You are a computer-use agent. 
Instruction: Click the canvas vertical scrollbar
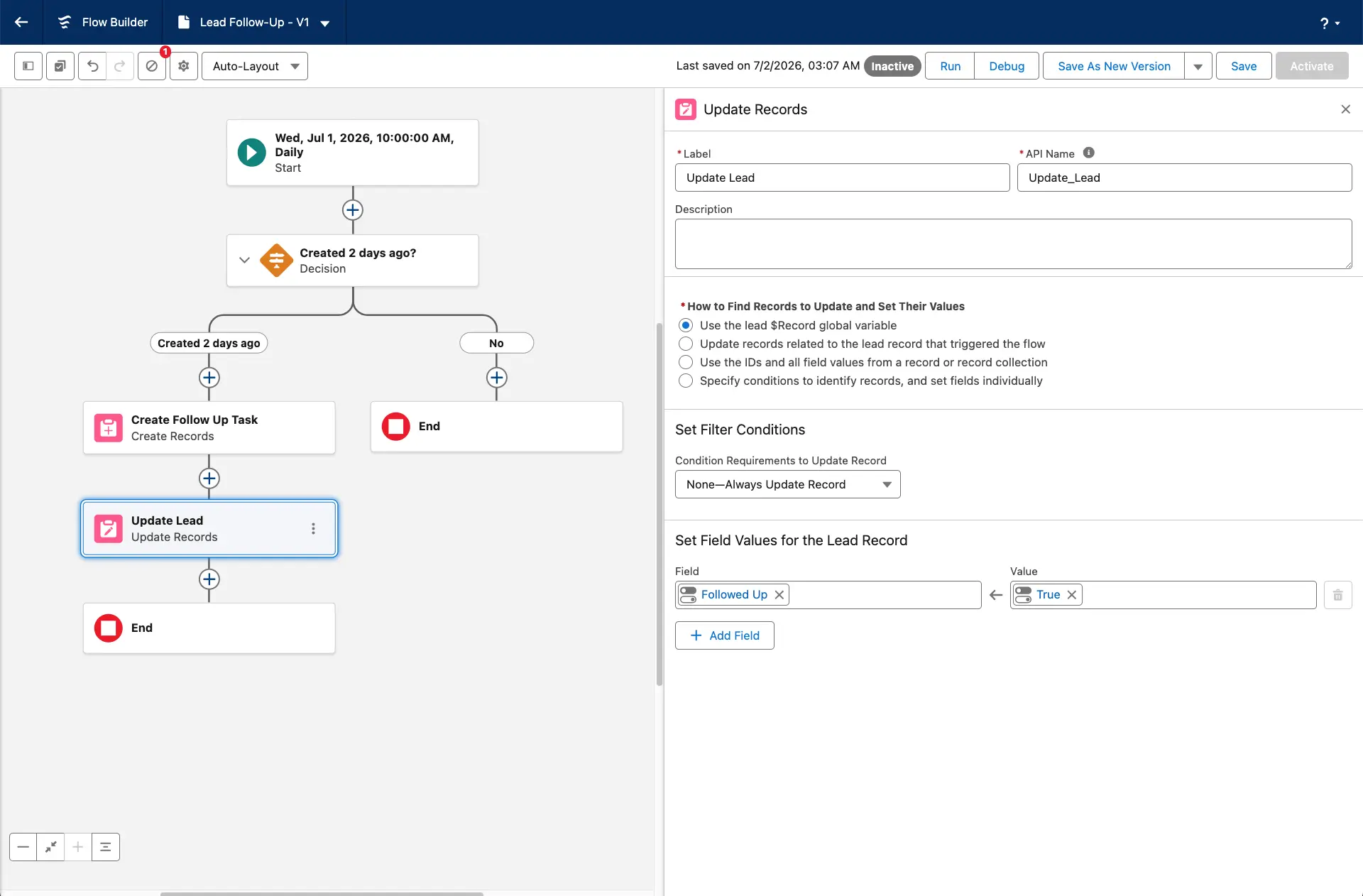point(659,504)
